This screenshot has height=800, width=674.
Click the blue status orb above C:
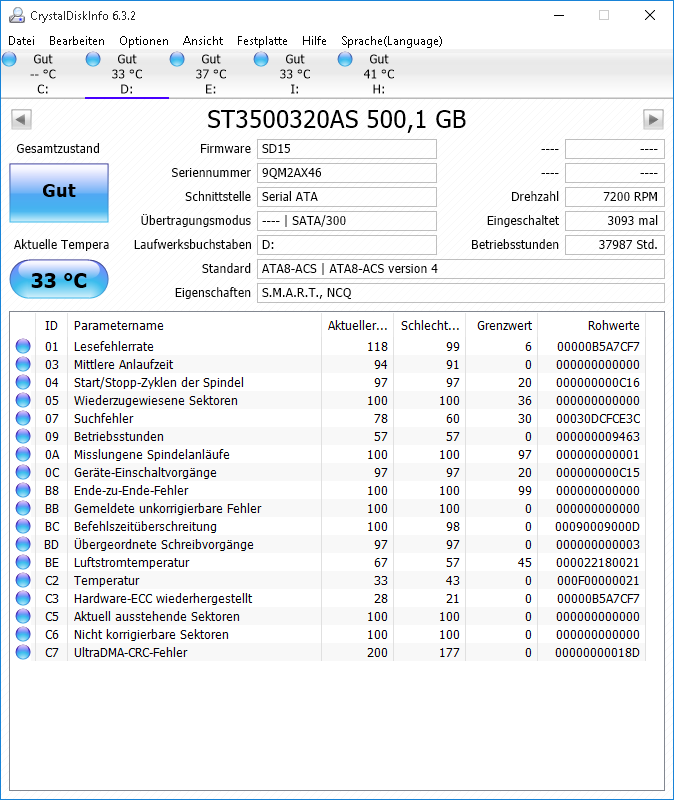click(x=9, y=59)
